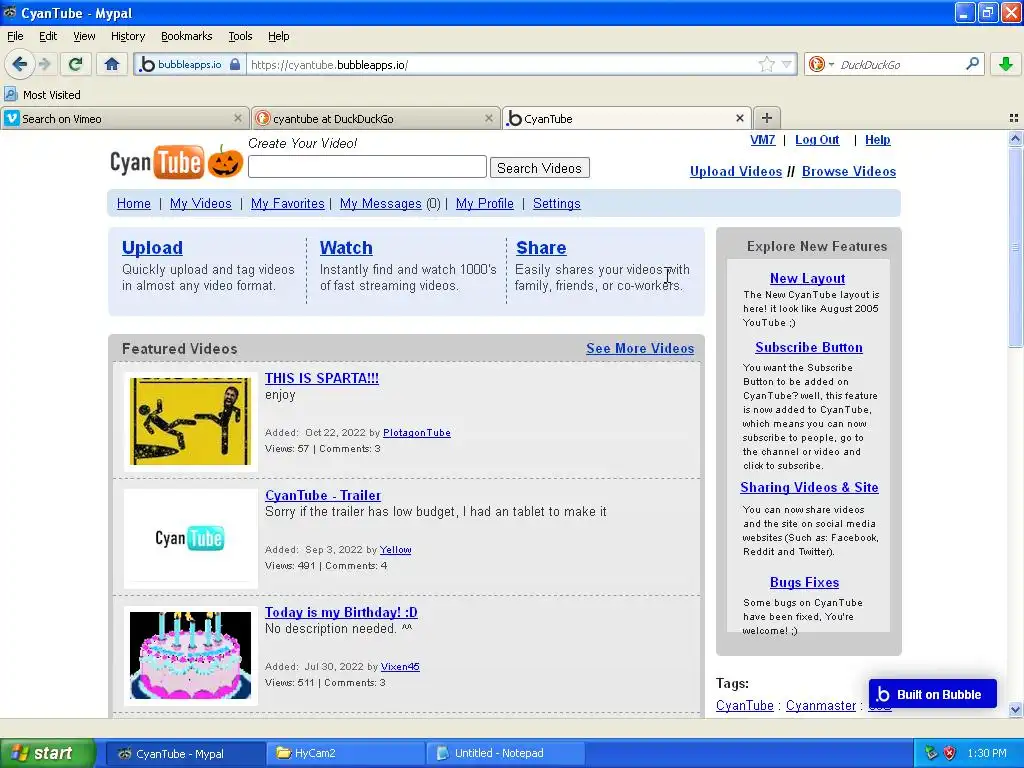Go back with the browser Back arrow
The image size is (1024, 768).
coord(19,64)
